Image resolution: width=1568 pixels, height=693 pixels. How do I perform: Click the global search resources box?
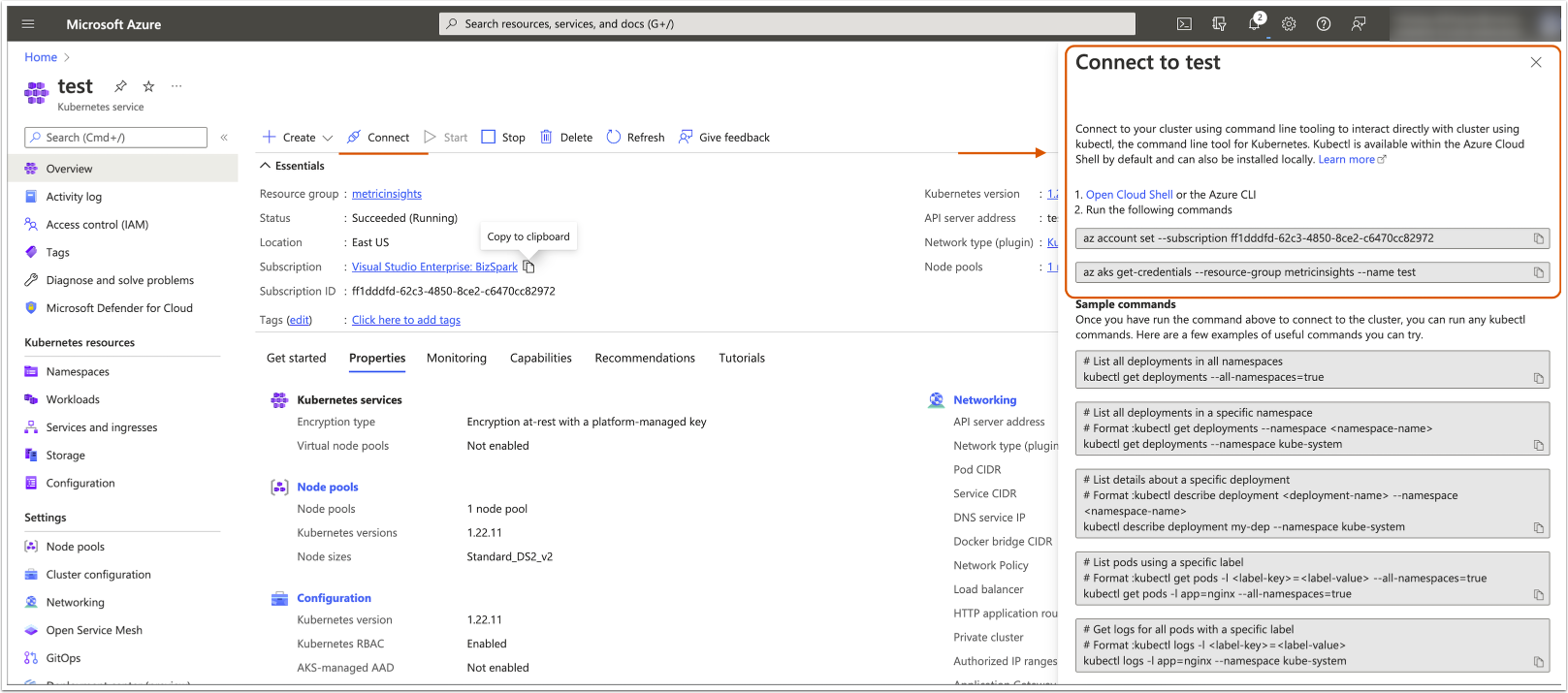[x=787, y=24]
